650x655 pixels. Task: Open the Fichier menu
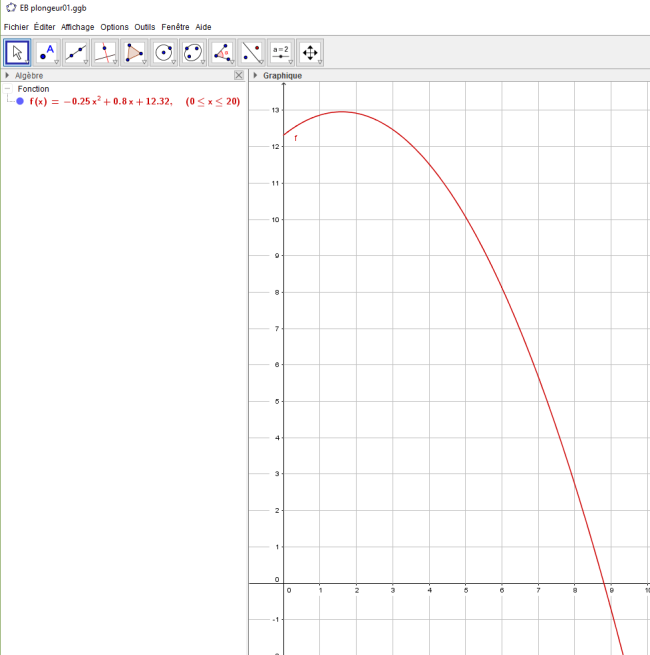[16, 27]
